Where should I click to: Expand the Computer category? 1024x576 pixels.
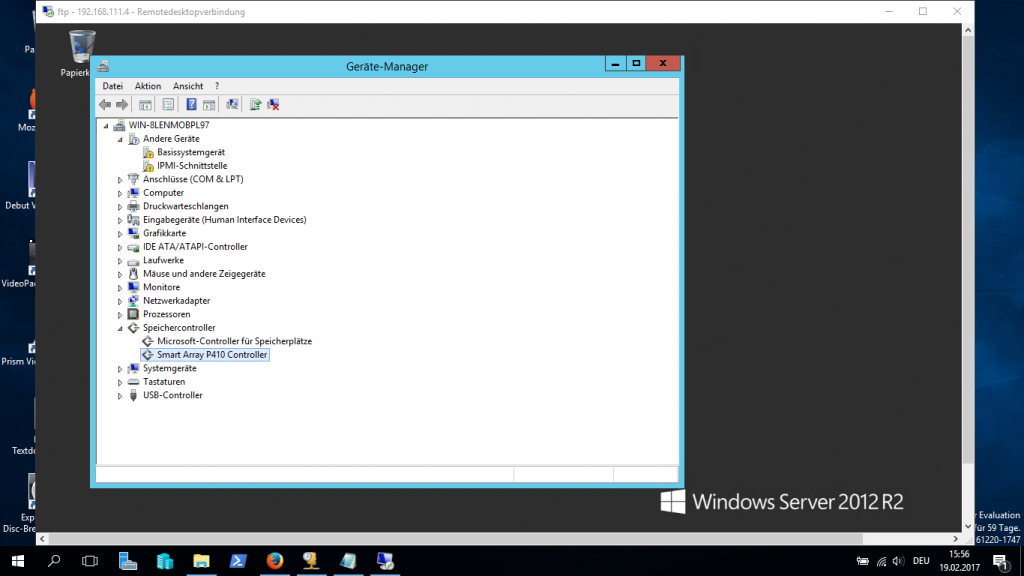120,193
